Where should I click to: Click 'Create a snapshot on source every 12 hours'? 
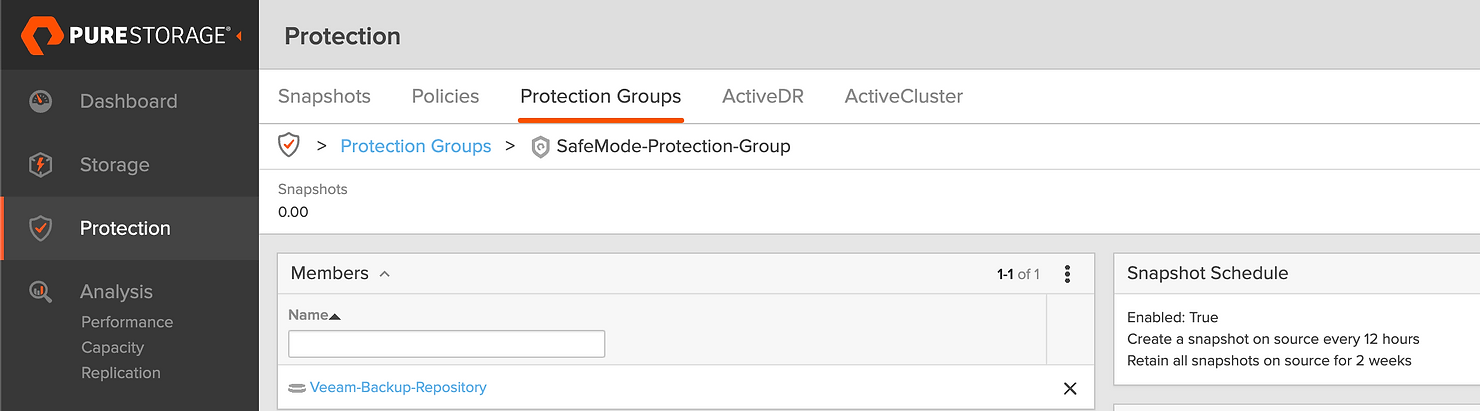point(1273,339)
